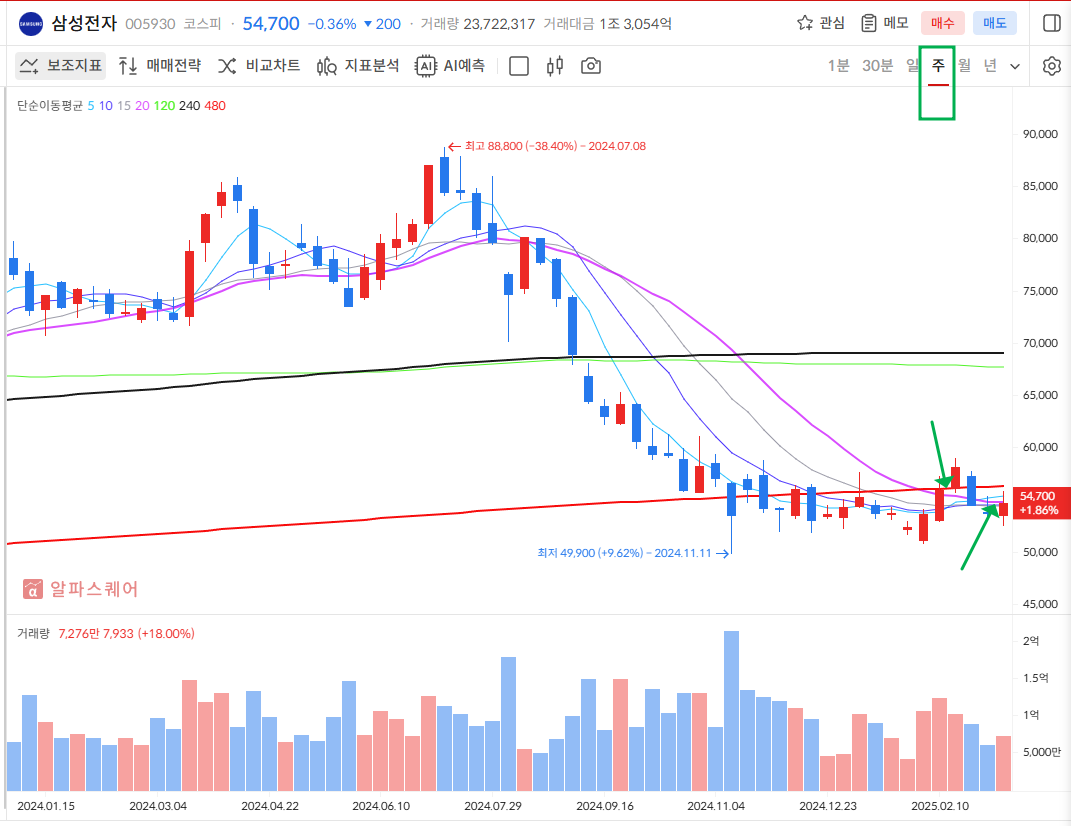Screen dimensions: 1071x826
Task: Click the 코스피 market label
Action: 202,24
